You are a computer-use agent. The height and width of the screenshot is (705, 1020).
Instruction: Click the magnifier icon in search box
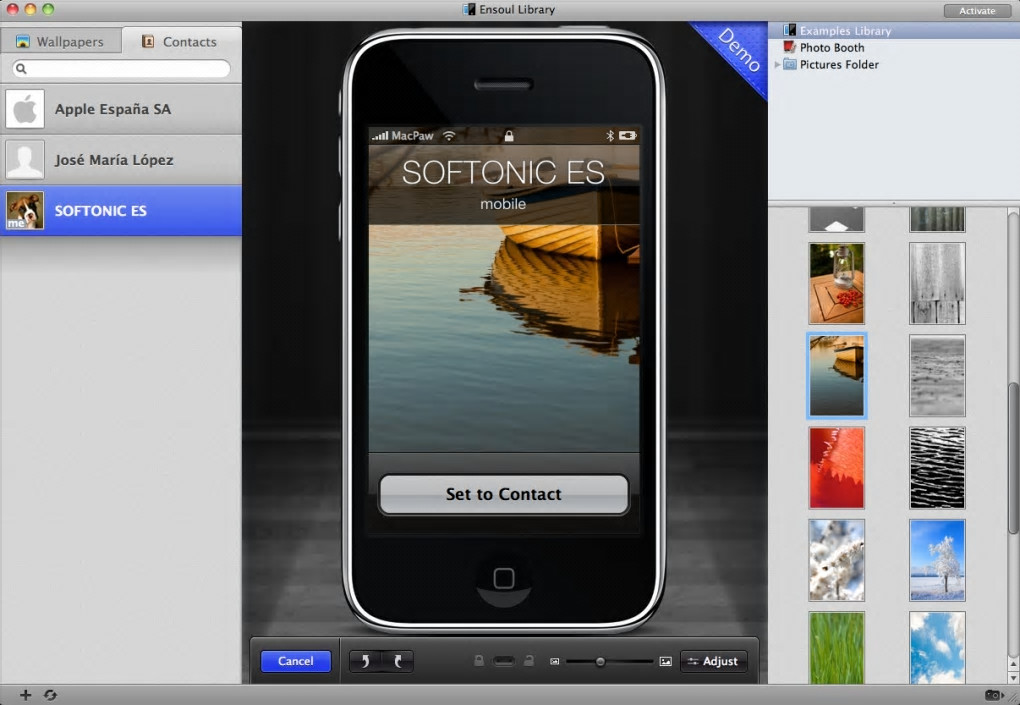[21, 68]
